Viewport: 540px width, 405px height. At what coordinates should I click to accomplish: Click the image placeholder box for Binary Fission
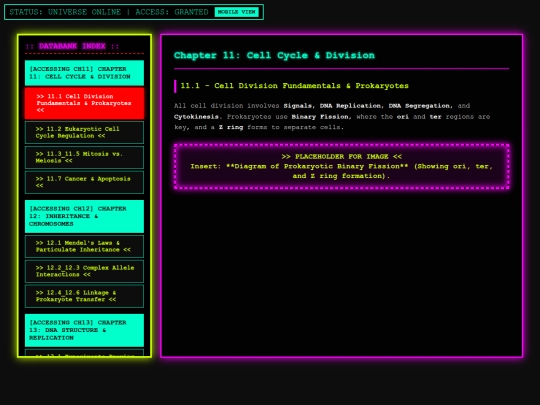[342, 166]
